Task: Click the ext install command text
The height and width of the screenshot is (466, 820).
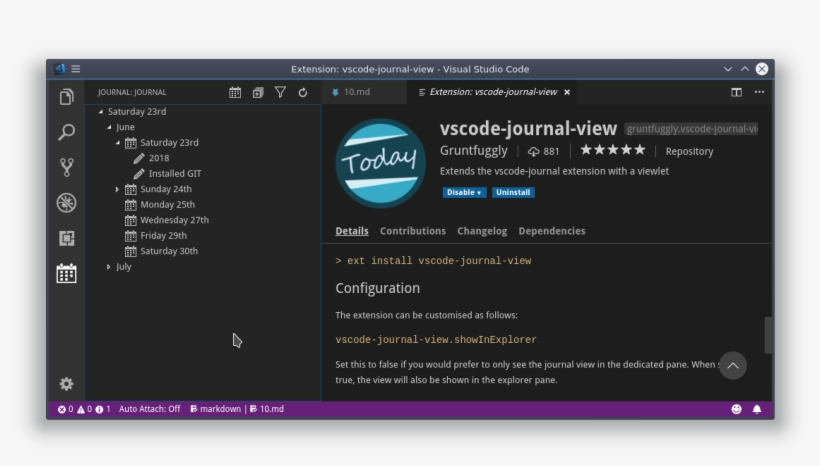Action: [433, 261]
